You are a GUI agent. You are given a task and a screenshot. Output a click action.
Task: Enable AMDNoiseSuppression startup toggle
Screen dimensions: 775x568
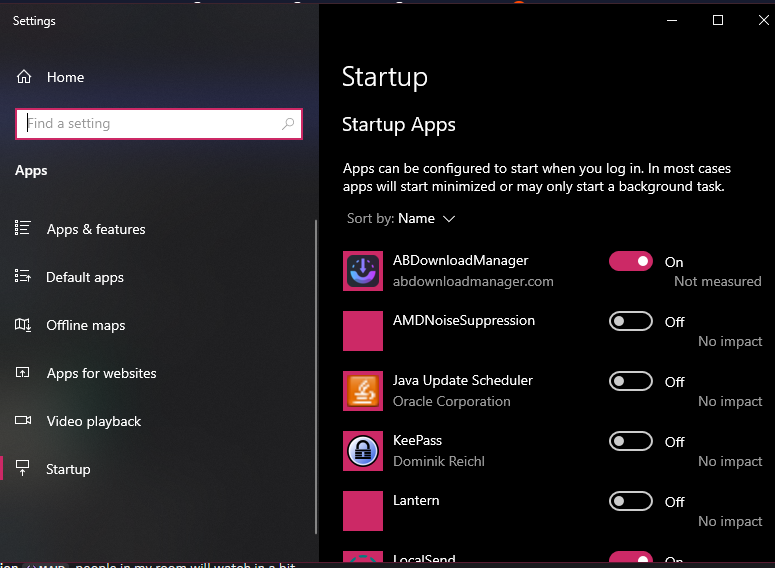(631, 321)
